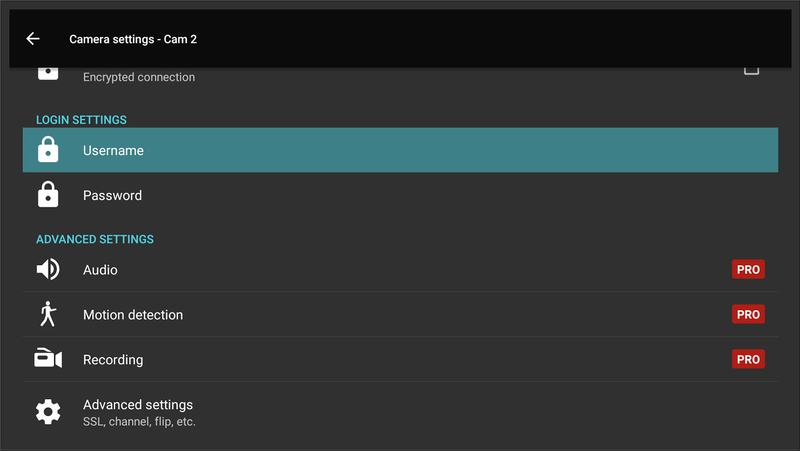The height and width of the screenshot is (451, 800).
Task: Click the Recording camera icon
Action: click(48, 359)
